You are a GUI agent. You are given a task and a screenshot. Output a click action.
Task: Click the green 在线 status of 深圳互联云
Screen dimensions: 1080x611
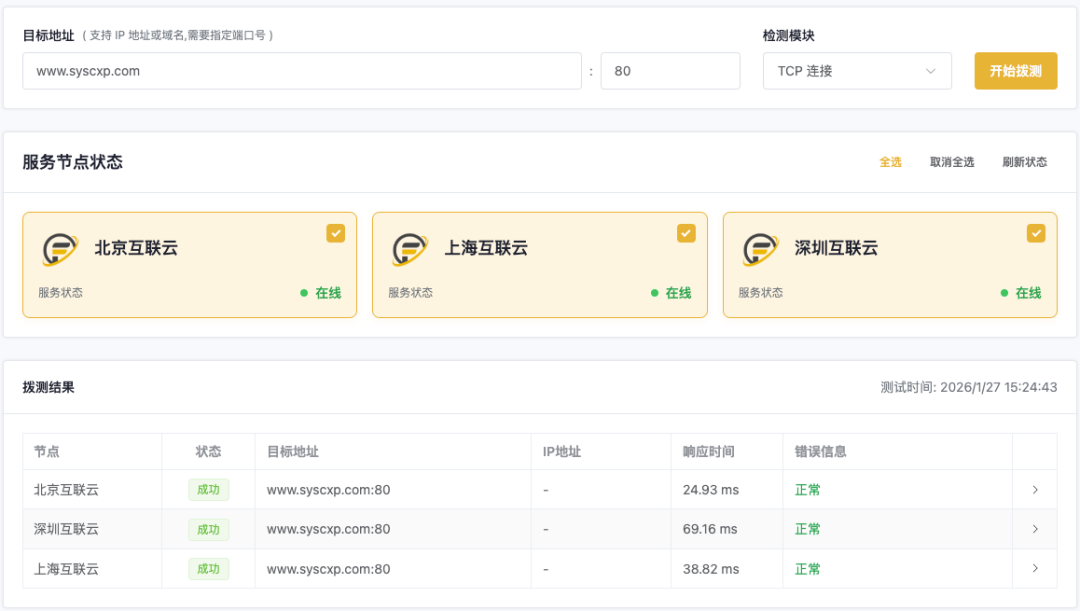tap(1027, 293)
